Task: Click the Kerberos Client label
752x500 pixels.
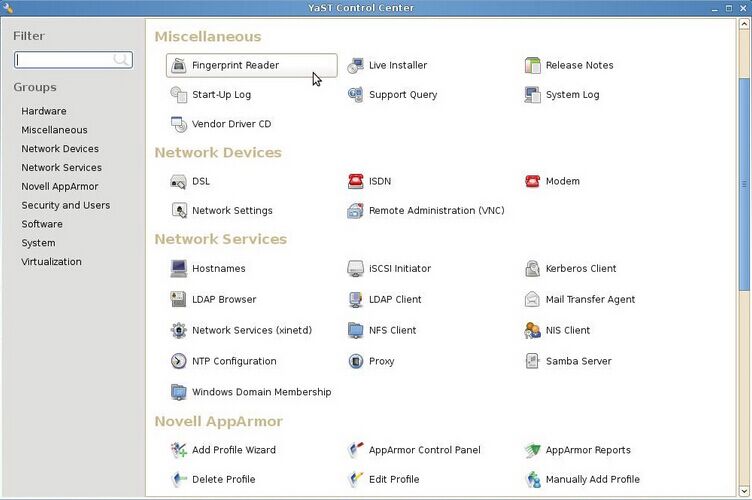Action: [581, 268]
